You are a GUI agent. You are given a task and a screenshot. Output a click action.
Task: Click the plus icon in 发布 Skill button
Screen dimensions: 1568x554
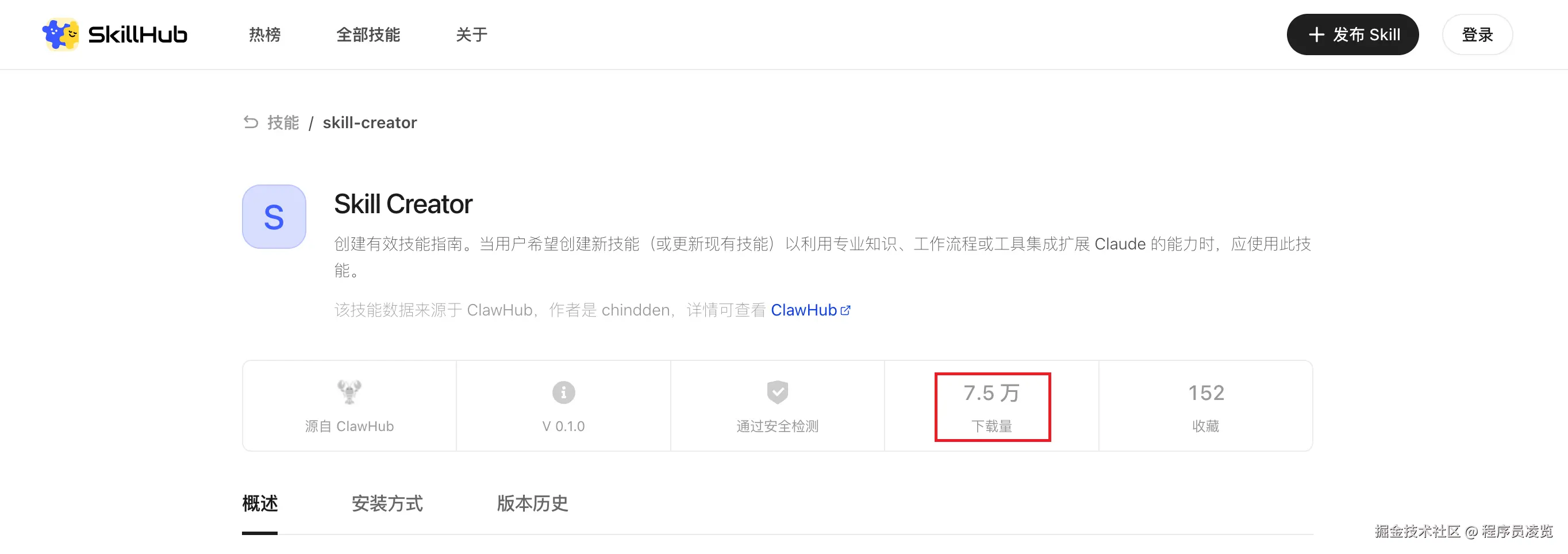click(1316, 34)
